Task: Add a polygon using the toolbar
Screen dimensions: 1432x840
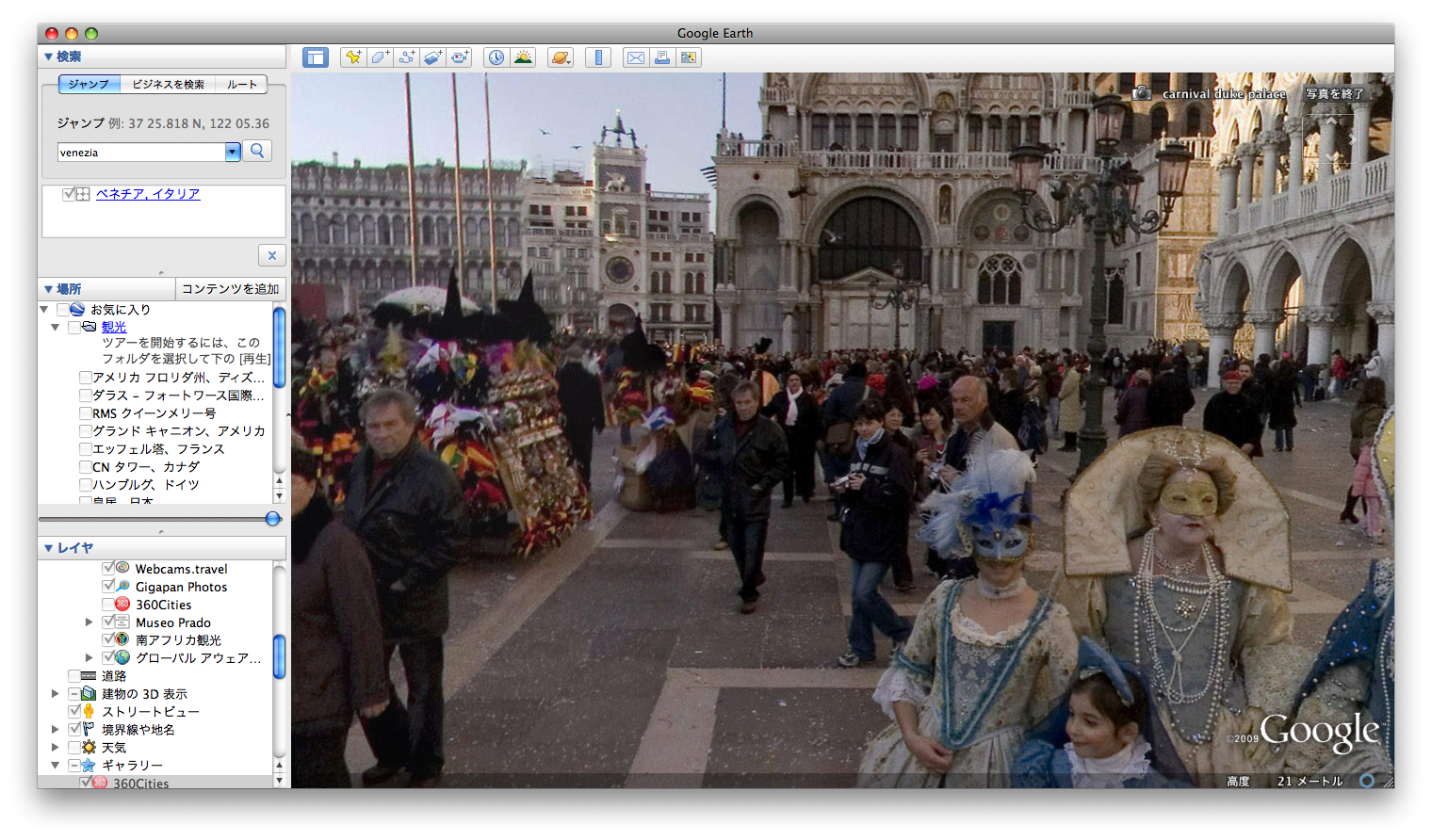Action: 380,57
